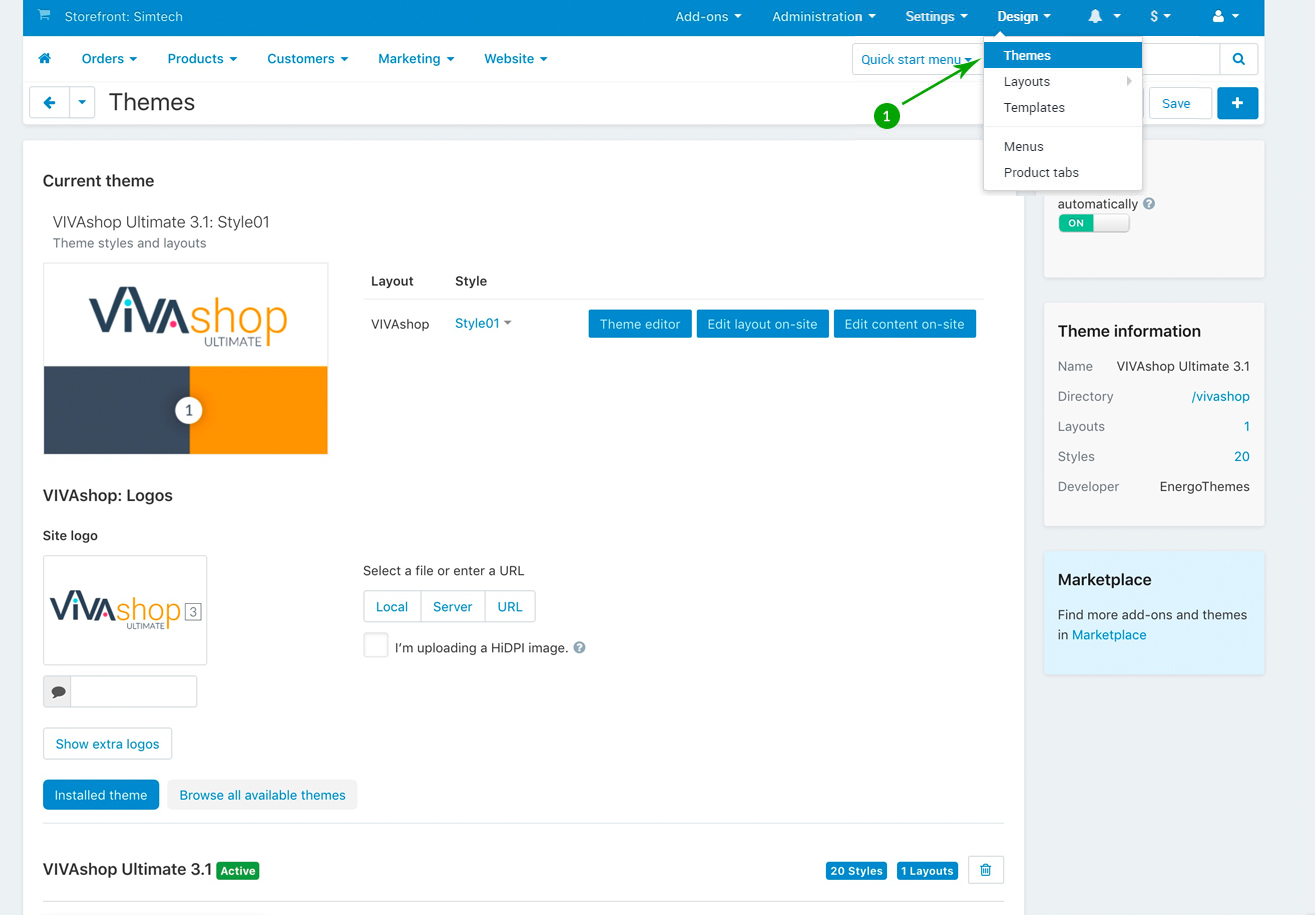This screenshot has width=1315, height=915.
Task: Click Edit content on-site button
Action: (x=905, y=324)
